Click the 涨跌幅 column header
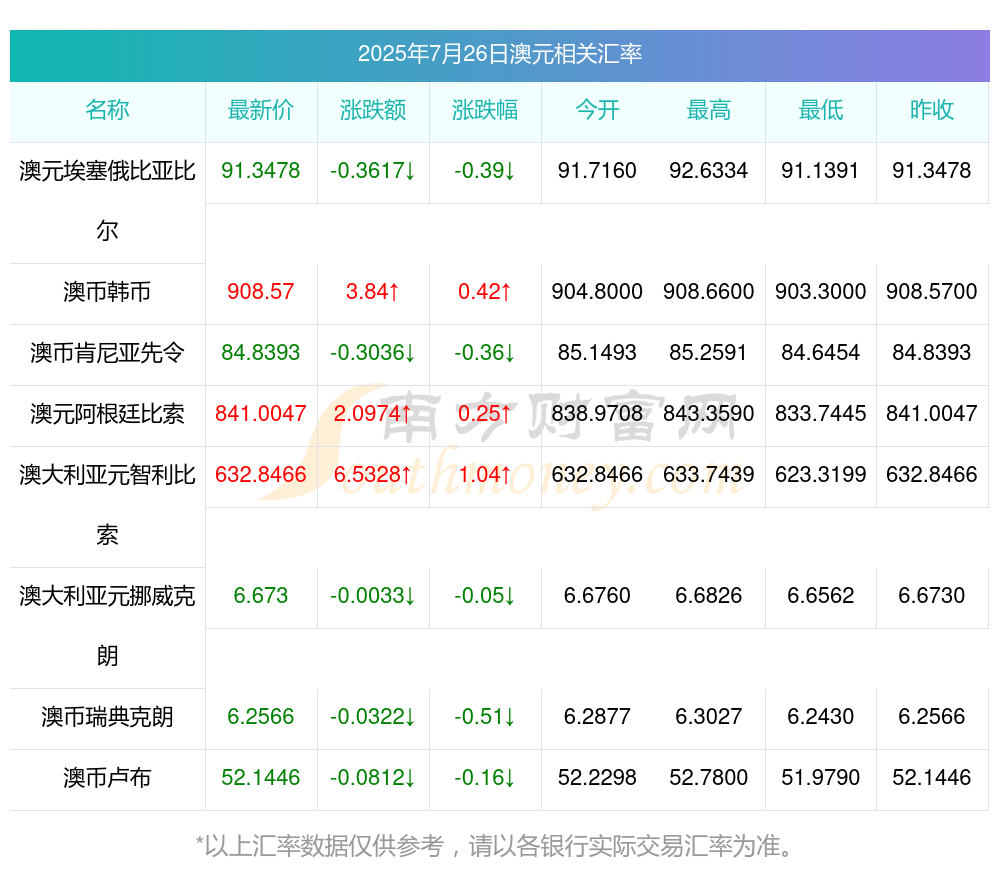 point(485,110)
